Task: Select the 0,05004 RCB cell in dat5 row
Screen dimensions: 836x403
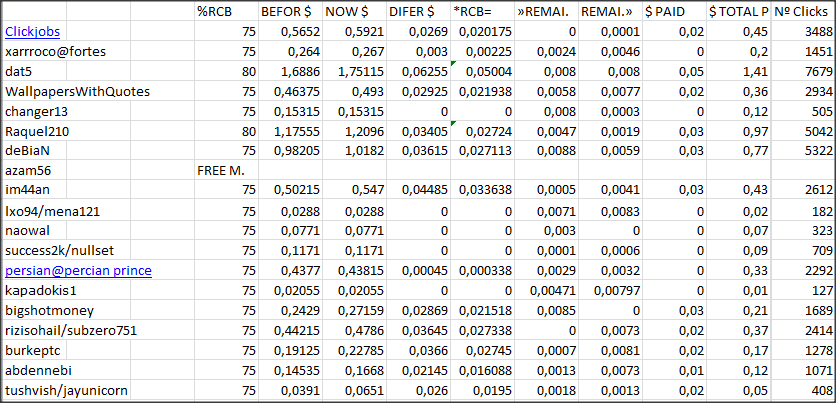Action: pos(482,72)
